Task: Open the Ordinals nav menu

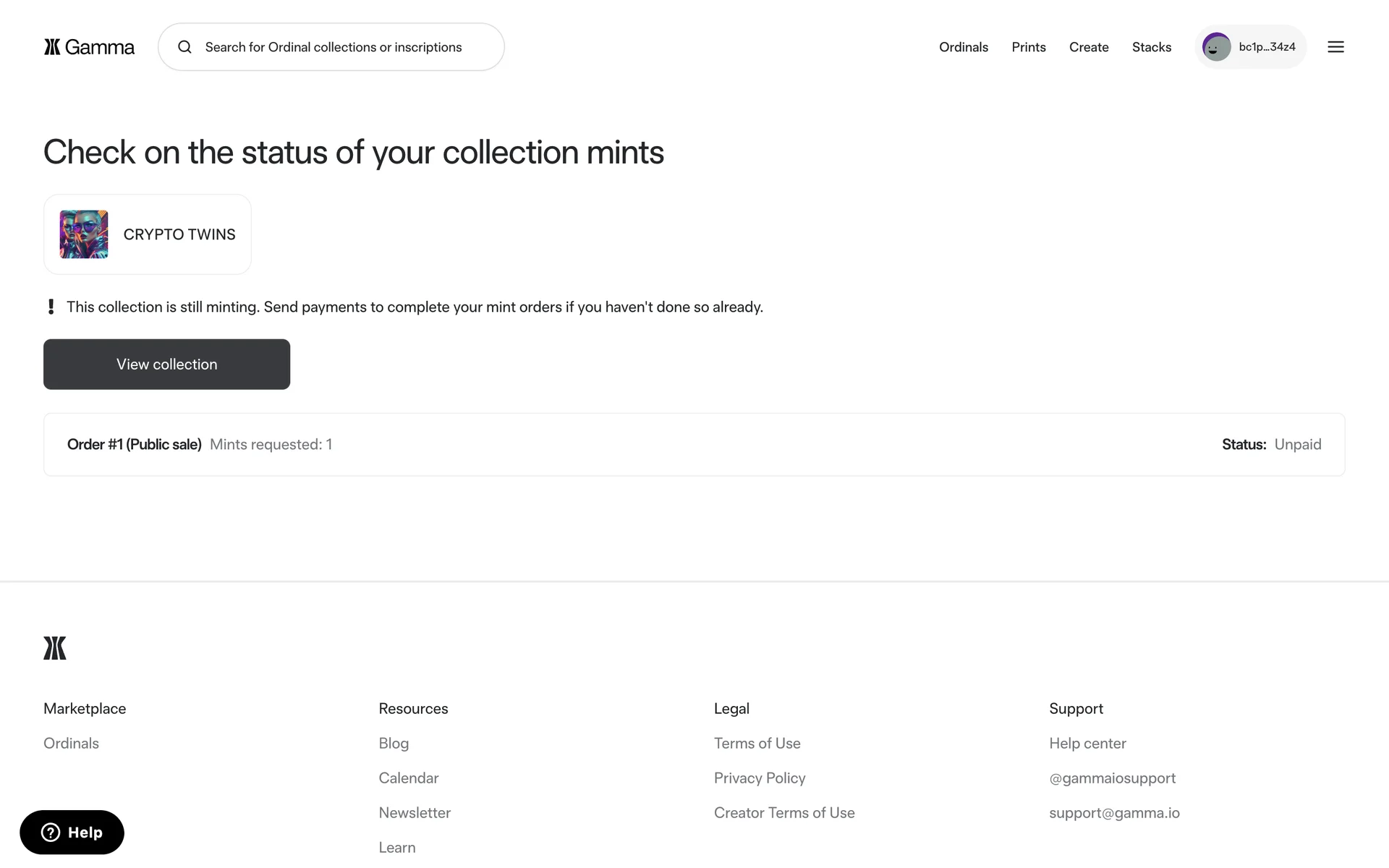Action: tap(963, 47)
